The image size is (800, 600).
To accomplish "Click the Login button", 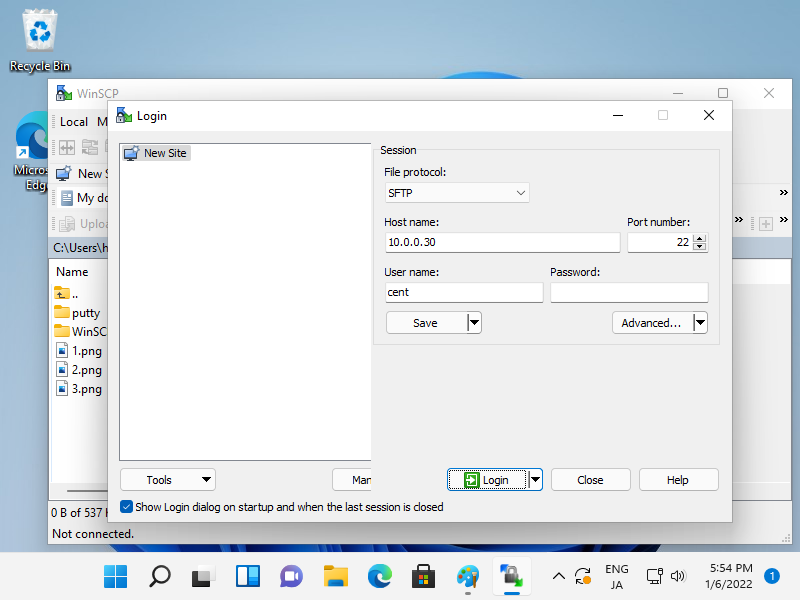I will [487, 480].
